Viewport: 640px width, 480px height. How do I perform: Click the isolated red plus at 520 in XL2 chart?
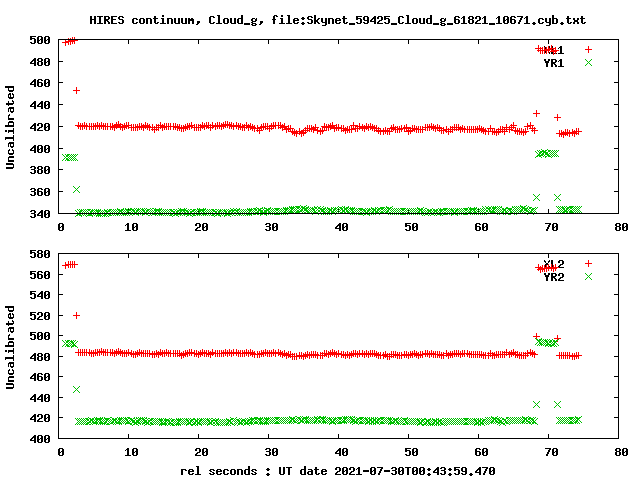76,316
